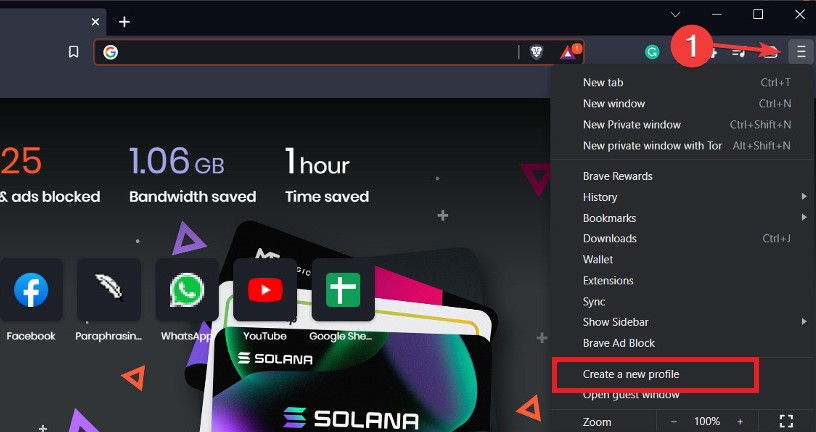Screen dimensions: 816x432
Task: Maximize the browser window
Action: pos(758,15)
